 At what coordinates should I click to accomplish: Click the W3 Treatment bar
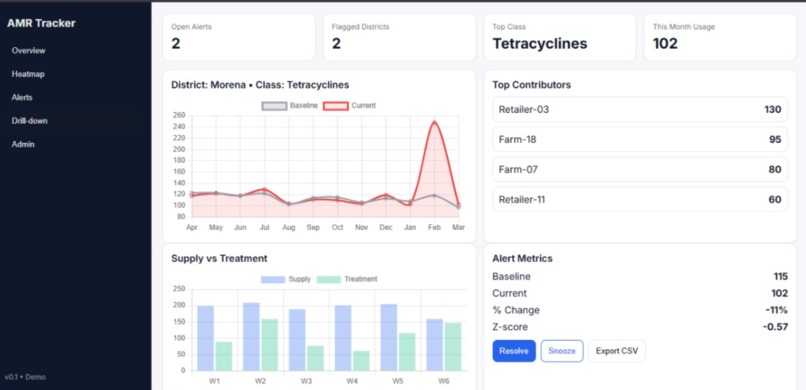tap(315, 358)
